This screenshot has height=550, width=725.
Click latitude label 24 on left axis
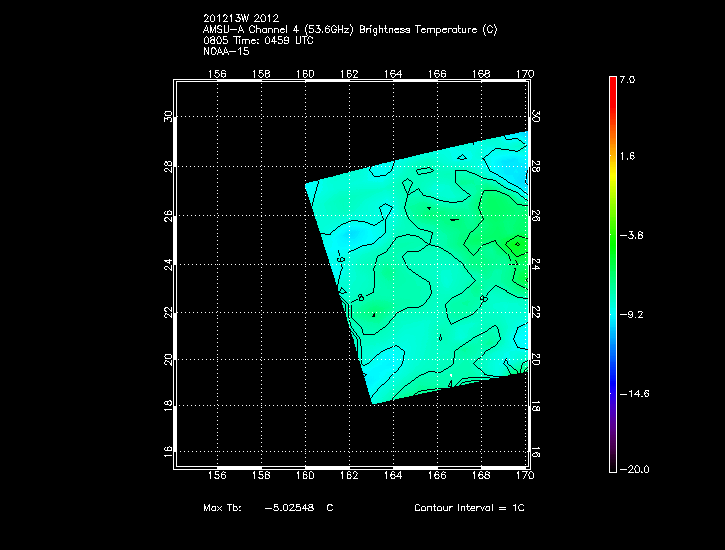tap(168, 263)
